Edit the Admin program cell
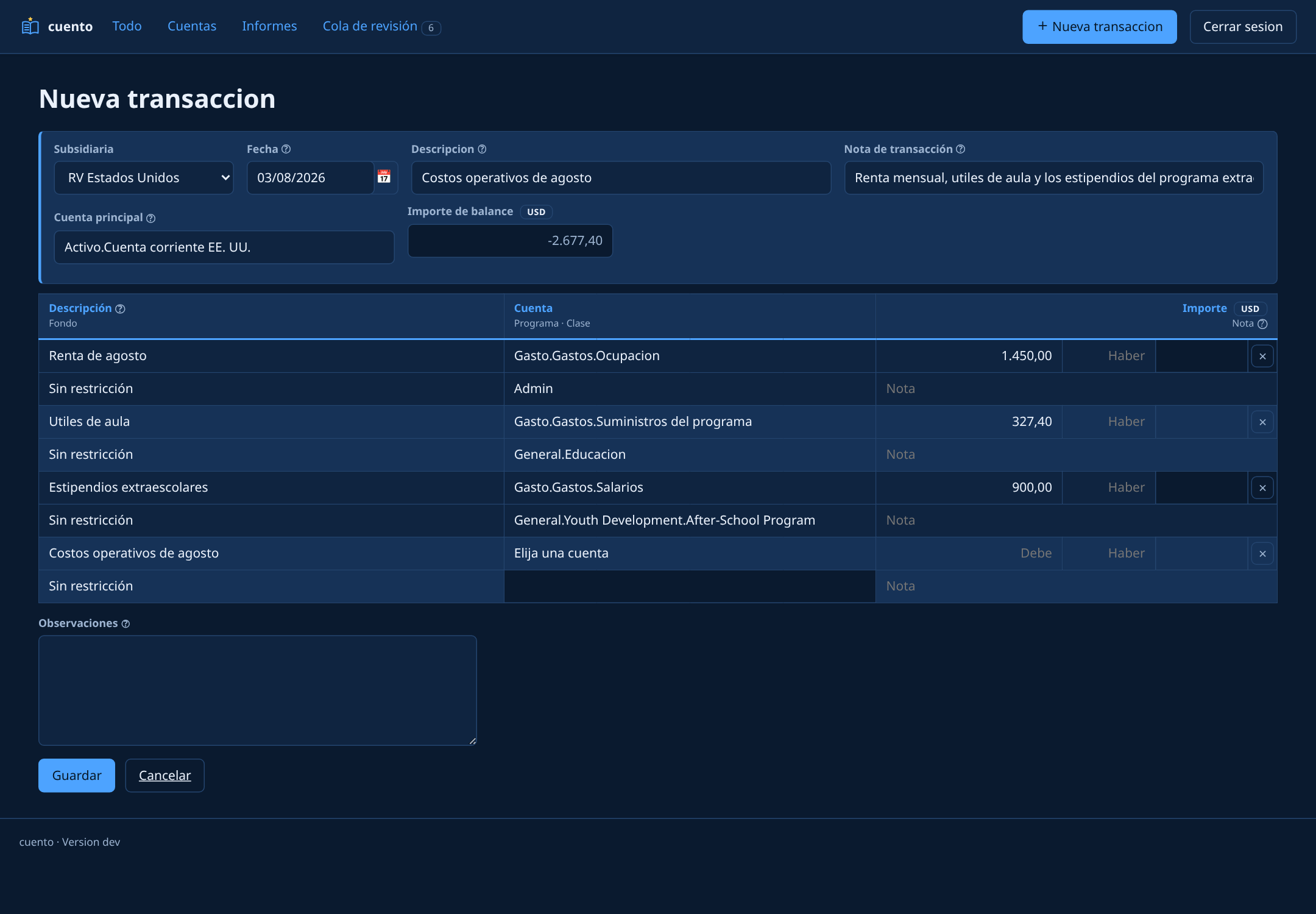The image size is (1316, 914). click(690, 389)
